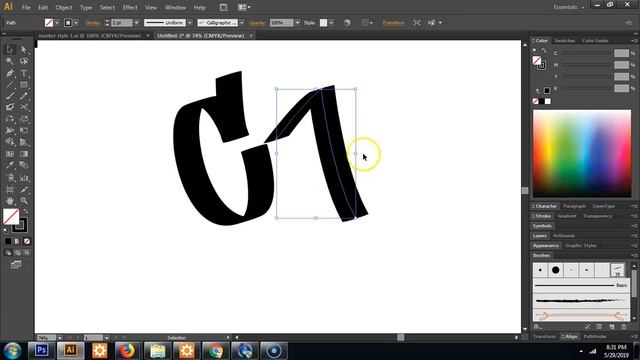This screenshot has height=360, width=640.
Task: Select the Symbol Sprayer tool
Action: 10,178
